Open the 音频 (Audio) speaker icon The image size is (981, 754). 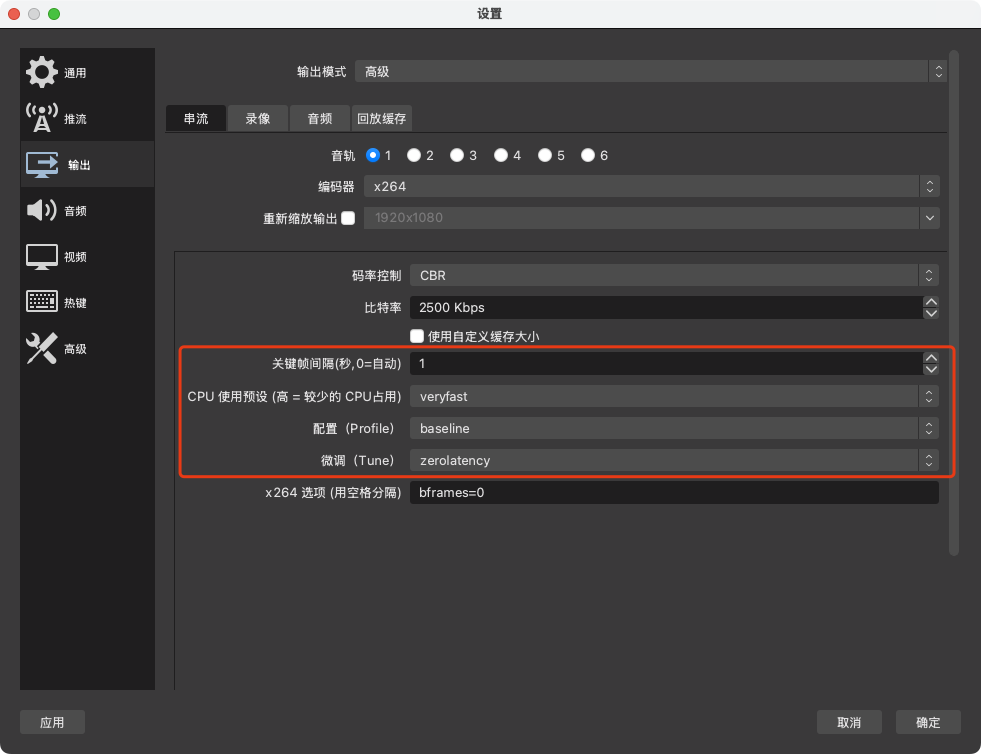pyautogui.click(x=42, y=210)
